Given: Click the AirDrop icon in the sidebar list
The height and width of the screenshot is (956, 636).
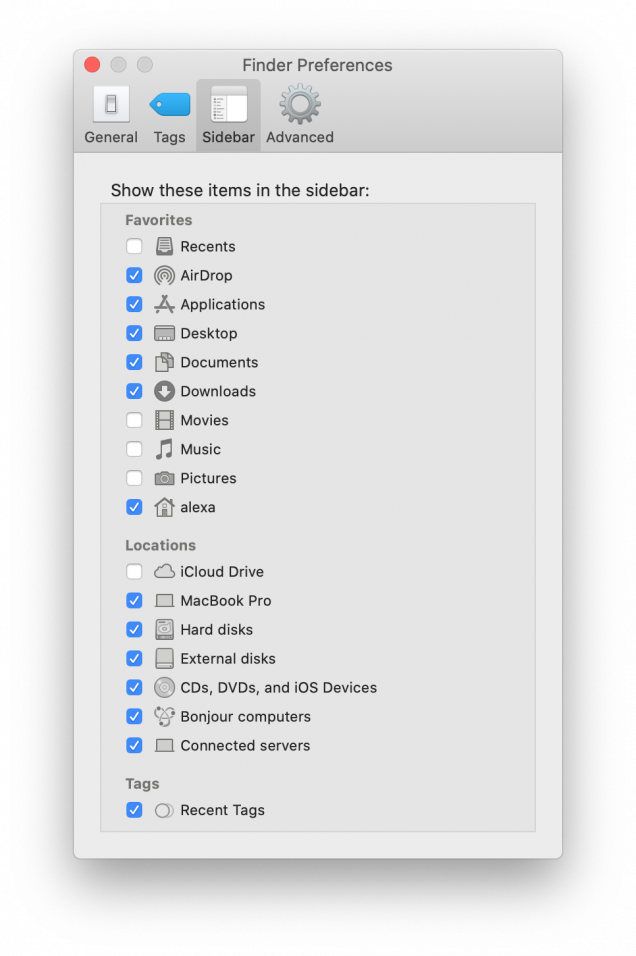Looking at the screenshot, I should click(162, 275).
